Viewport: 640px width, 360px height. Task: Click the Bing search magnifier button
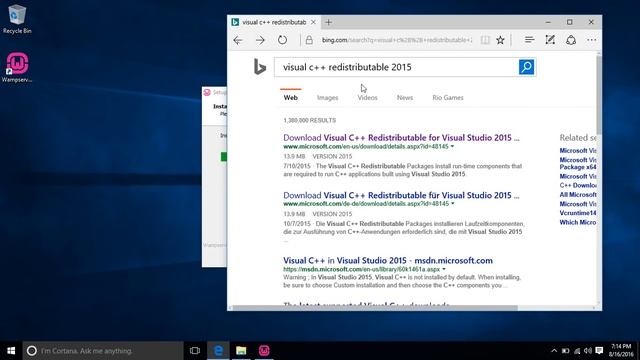click(x=527, y=67)
